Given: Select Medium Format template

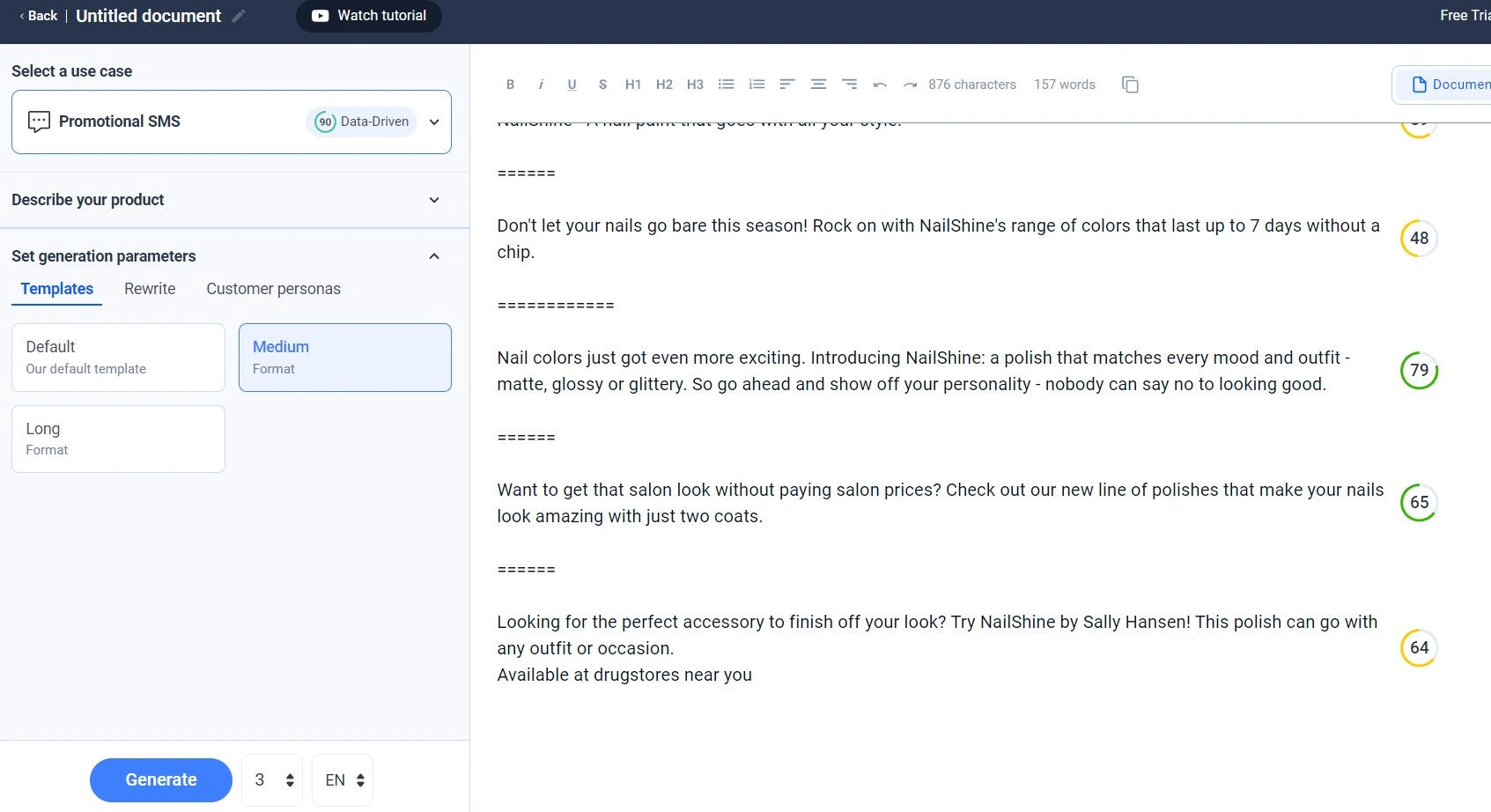Looking at the screenshot, I should coord(345,358).
